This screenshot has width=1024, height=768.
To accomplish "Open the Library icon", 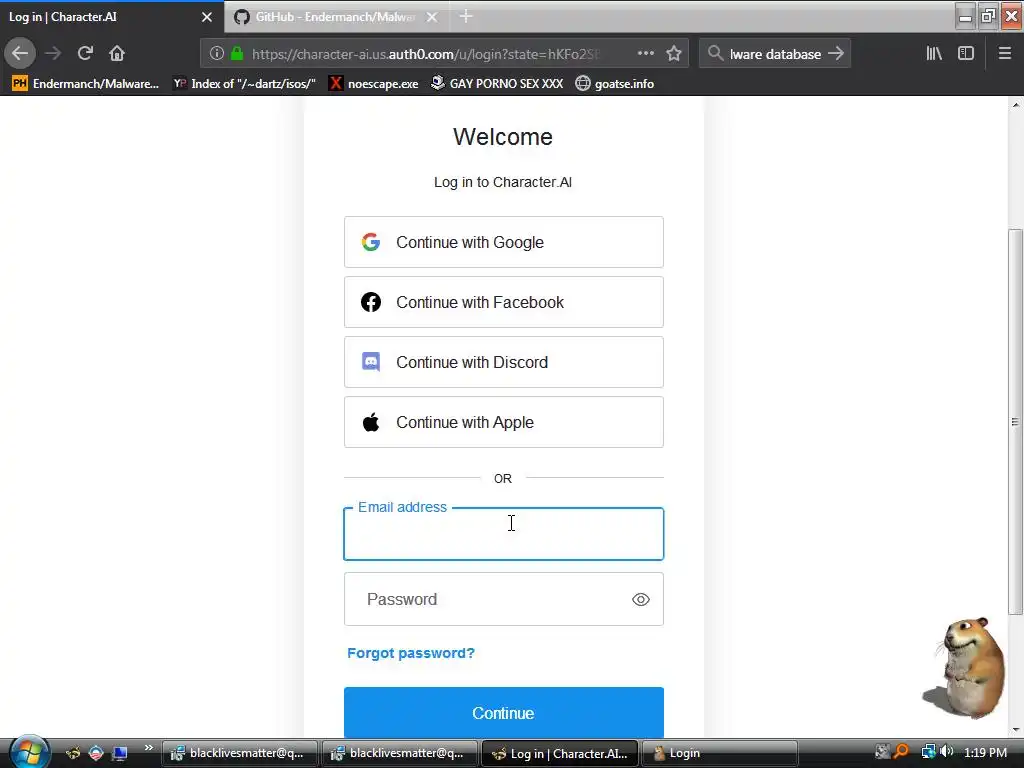I will [x=934, y=54].
